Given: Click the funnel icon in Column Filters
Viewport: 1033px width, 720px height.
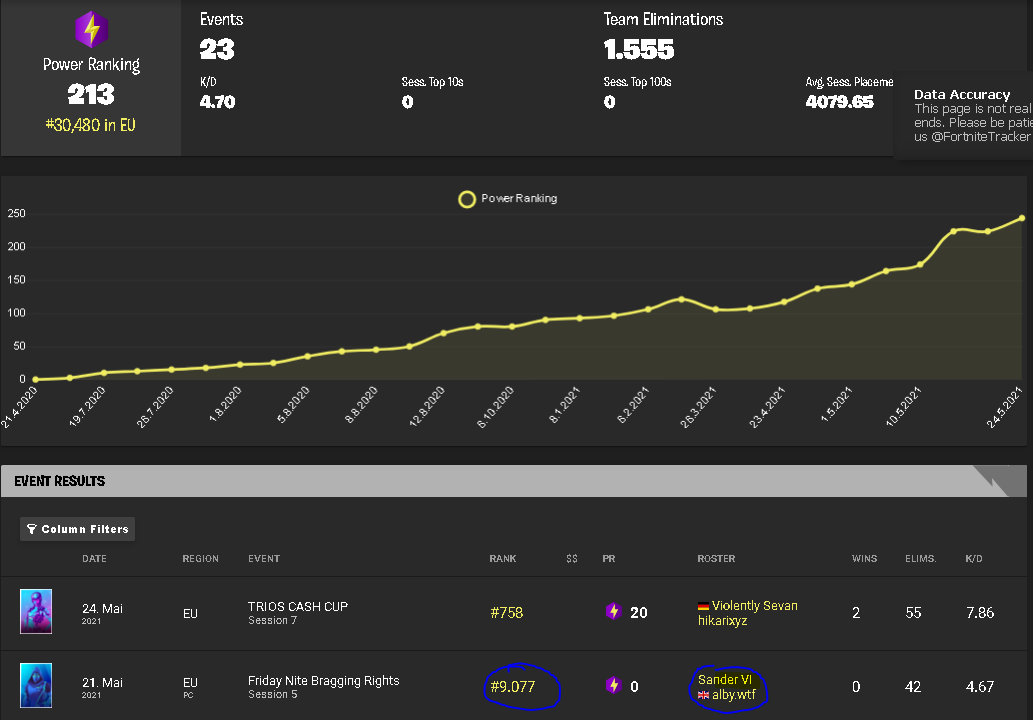Looking at the screenshot, I should tap(32, 529).
